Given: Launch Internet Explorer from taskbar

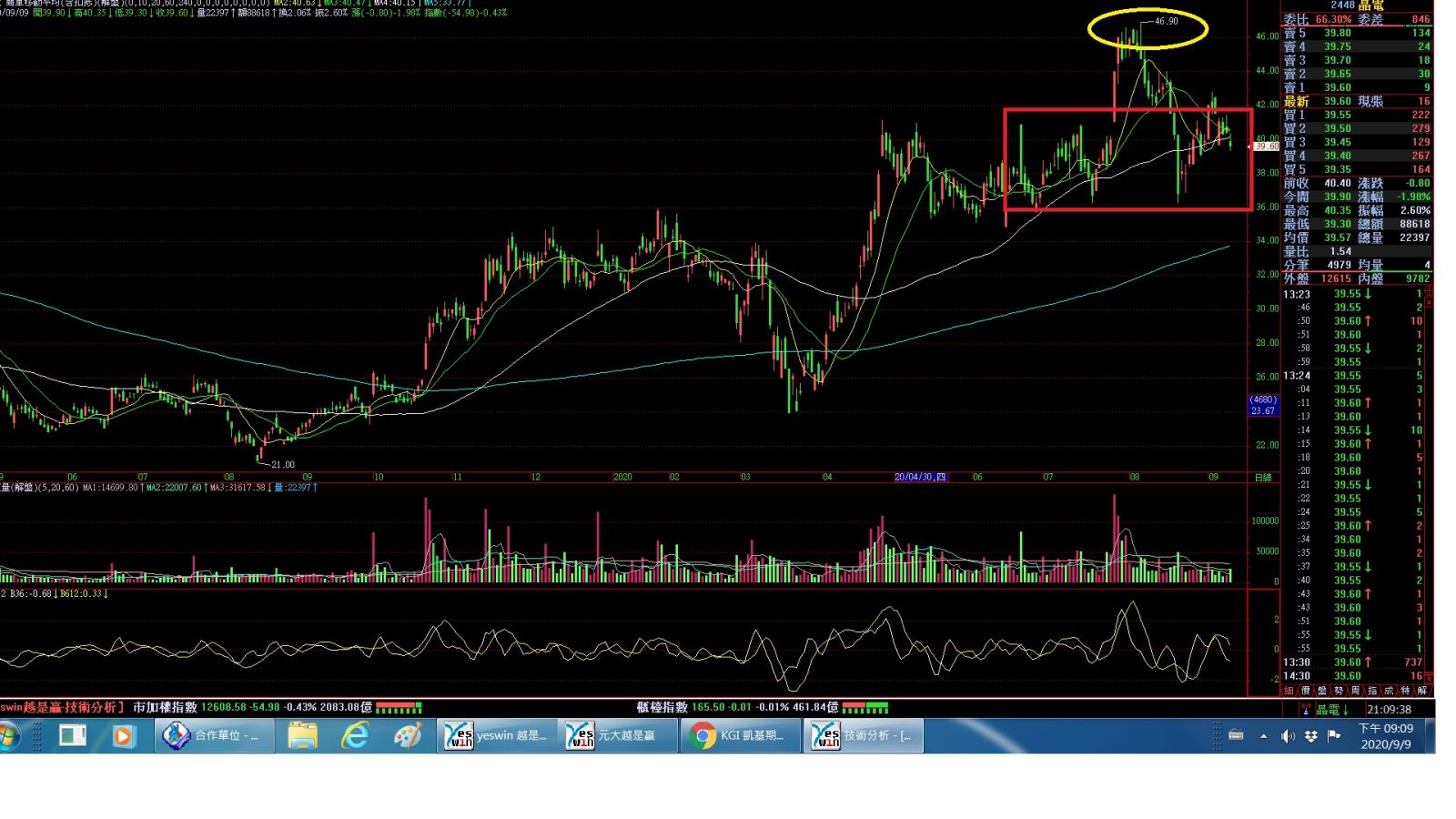Looking at the screenshot, I should [354, 735].
